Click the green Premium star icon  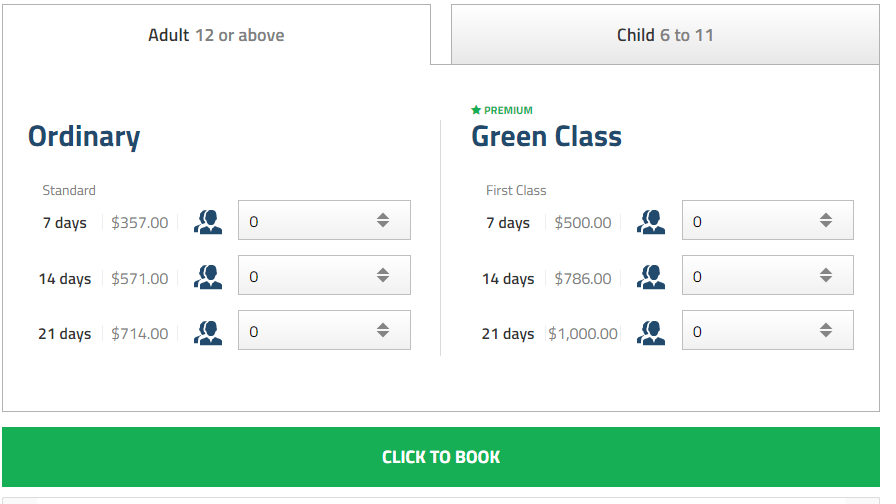click(x=476, y=110)
